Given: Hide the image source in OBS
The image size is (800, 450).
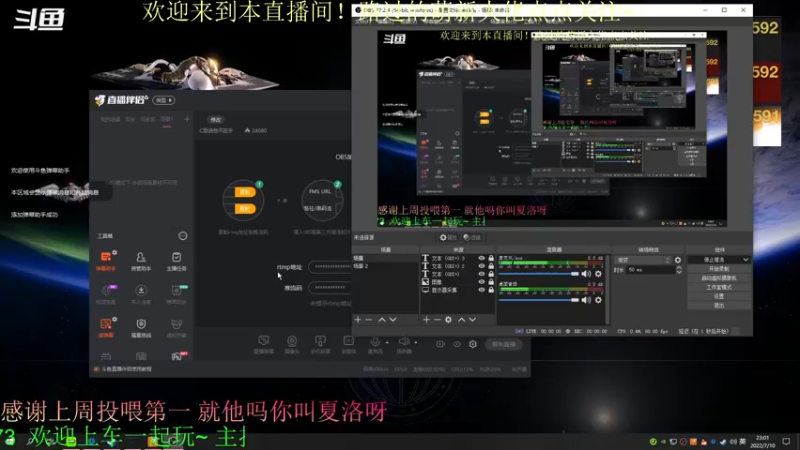Looking at the screenshot, I should tap(482, 282).
